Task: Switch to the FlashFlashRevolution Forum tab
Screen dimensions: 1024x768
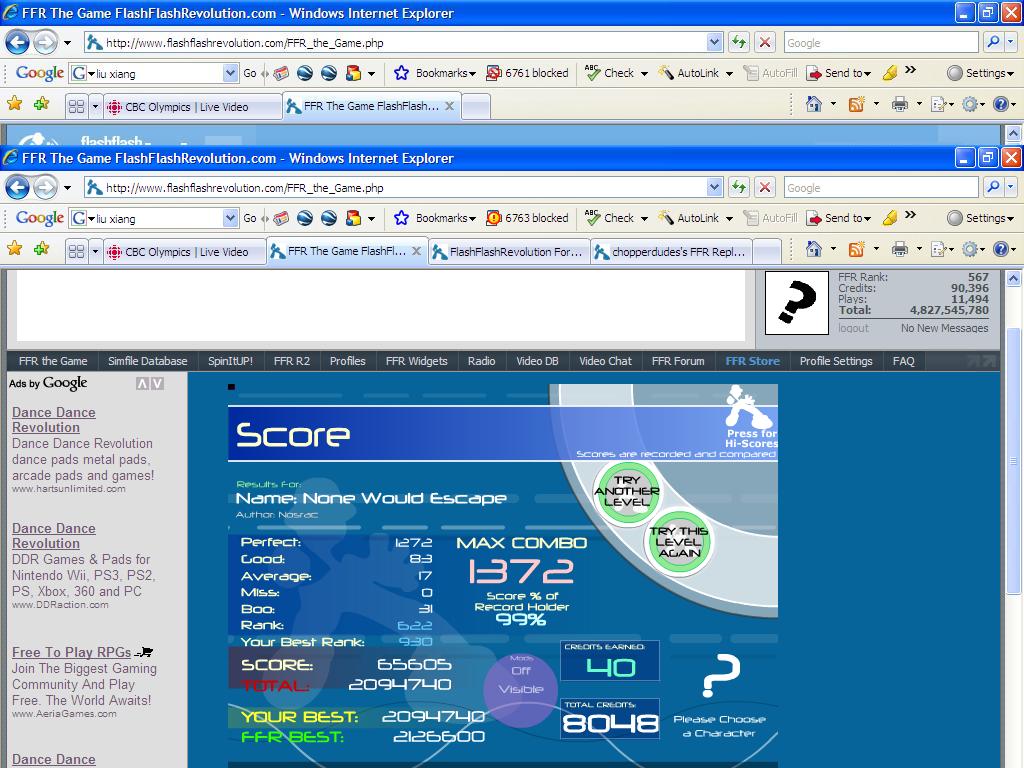Action: (509, 251)
